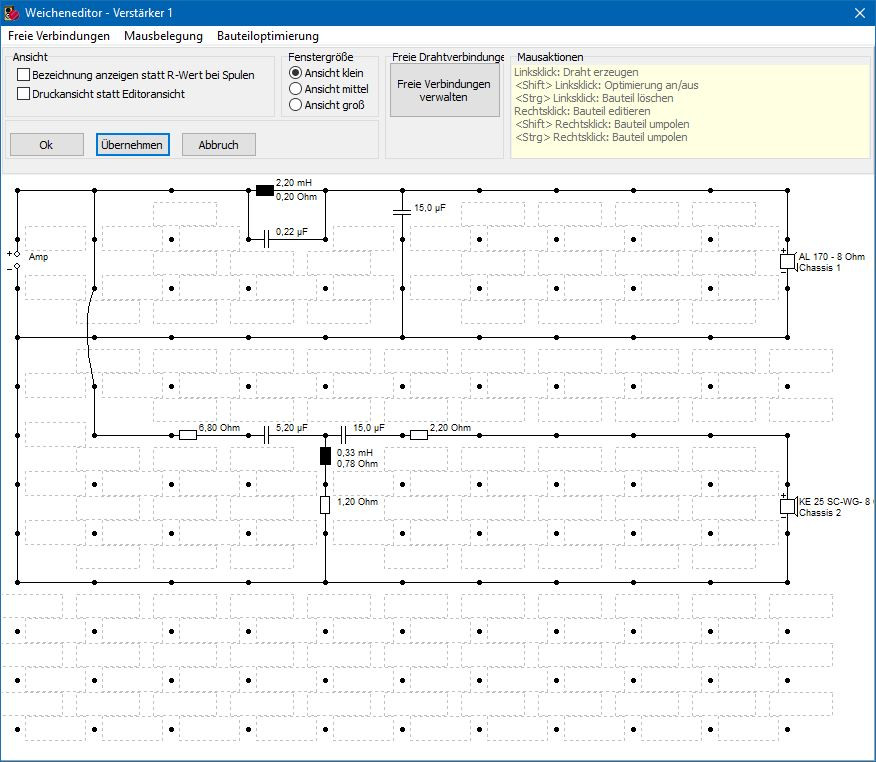Screen dimensions: 876x762
Task: Click the 2,20 Ohm resistor symbol
Action: pos(419,435)
